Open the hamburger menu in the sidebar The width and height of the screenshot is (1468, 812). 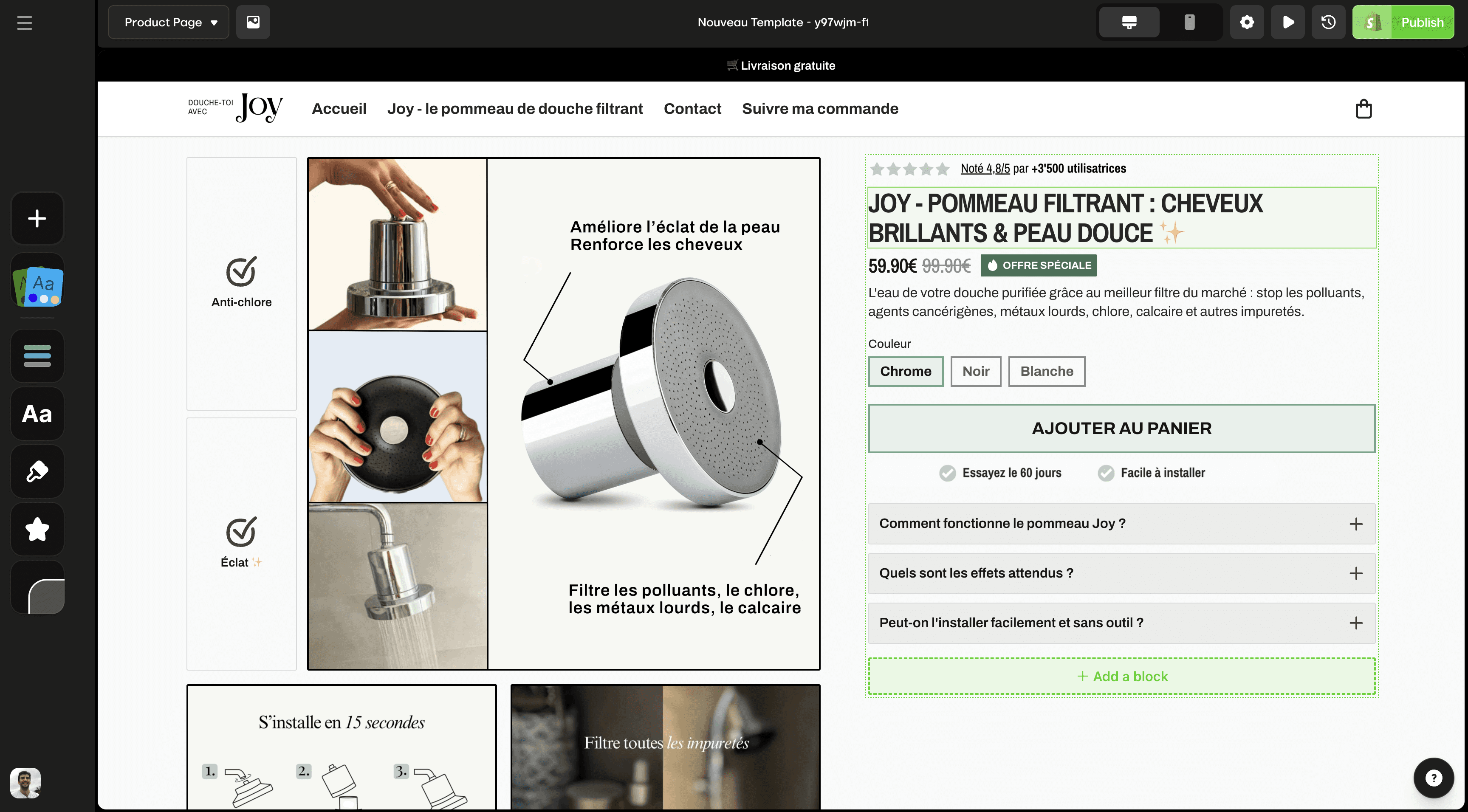click(x=25, y=23)
